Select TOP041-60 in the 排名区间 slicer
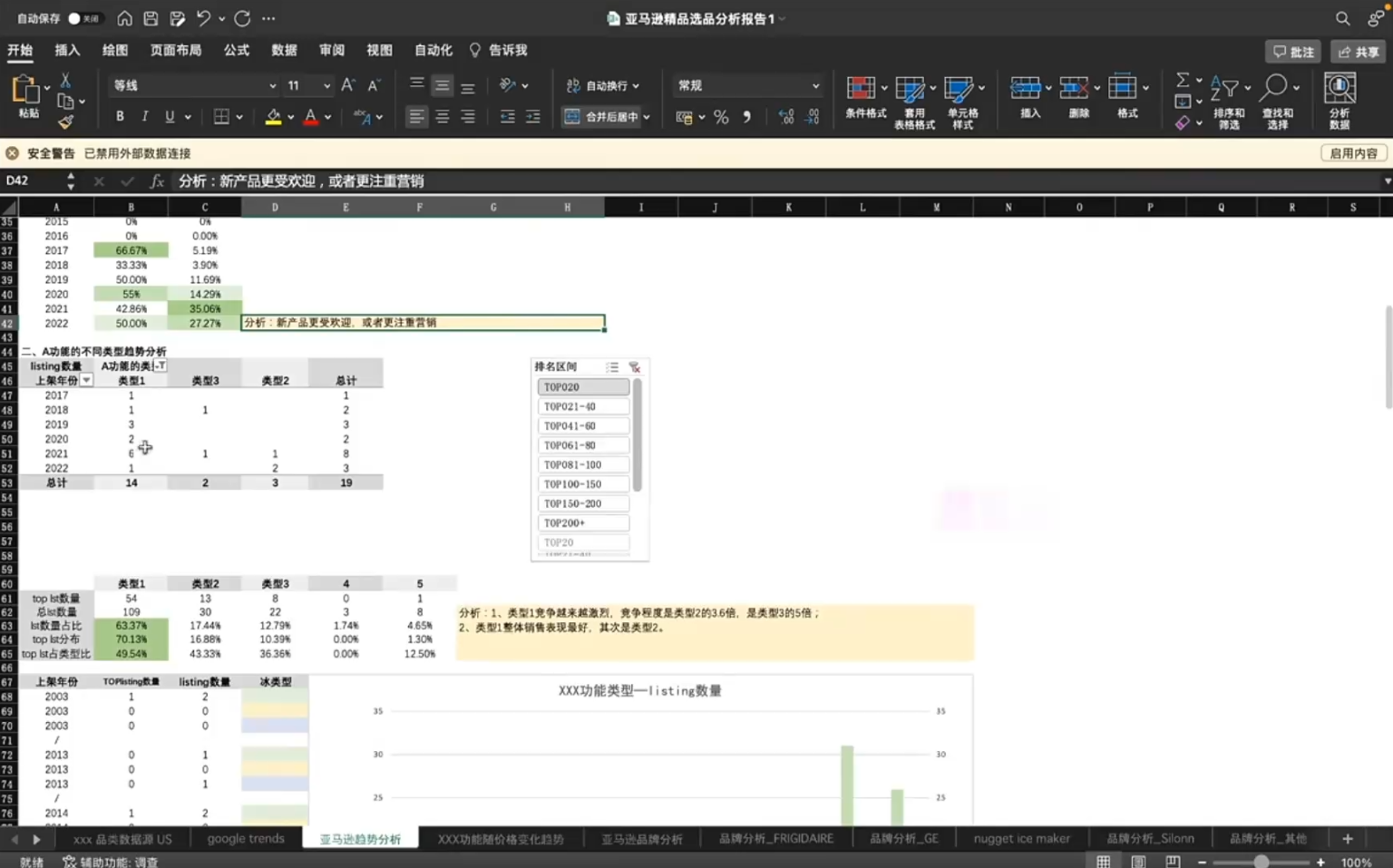Viewport: 1393px width, 868px height. pos(583,424)
